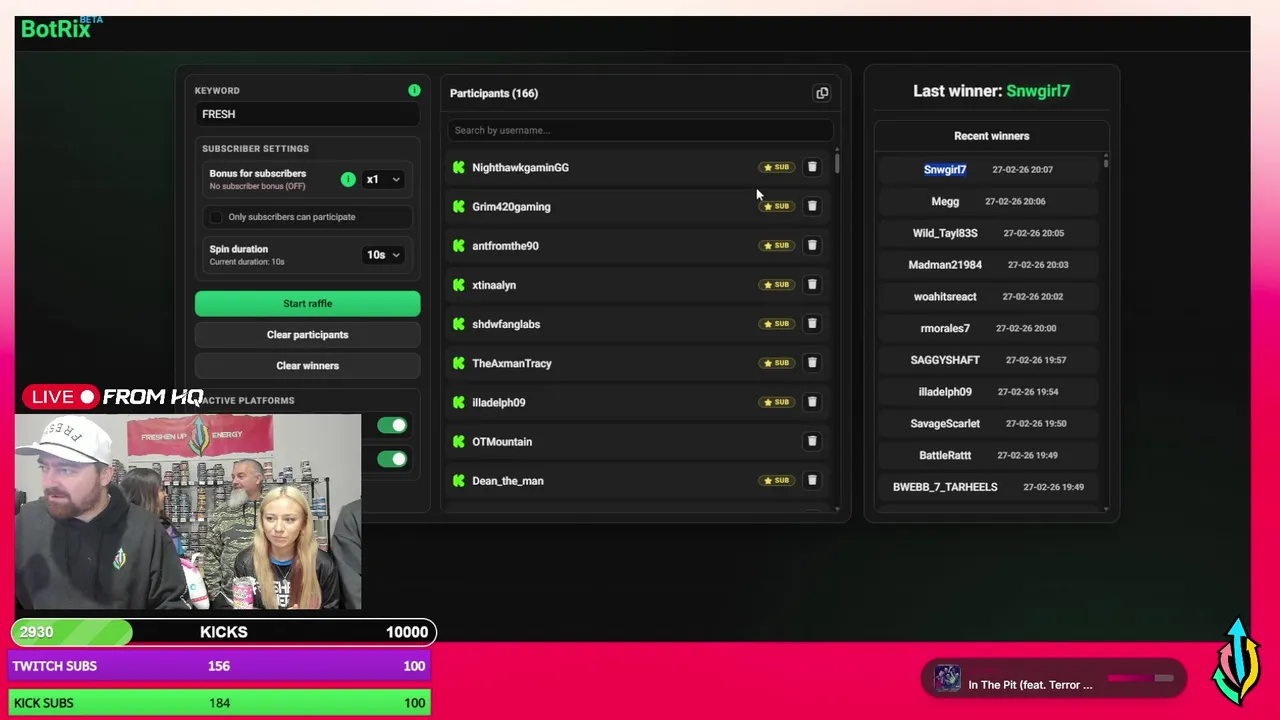
Task: Click the Start raffle button
Action: [307, 304]
